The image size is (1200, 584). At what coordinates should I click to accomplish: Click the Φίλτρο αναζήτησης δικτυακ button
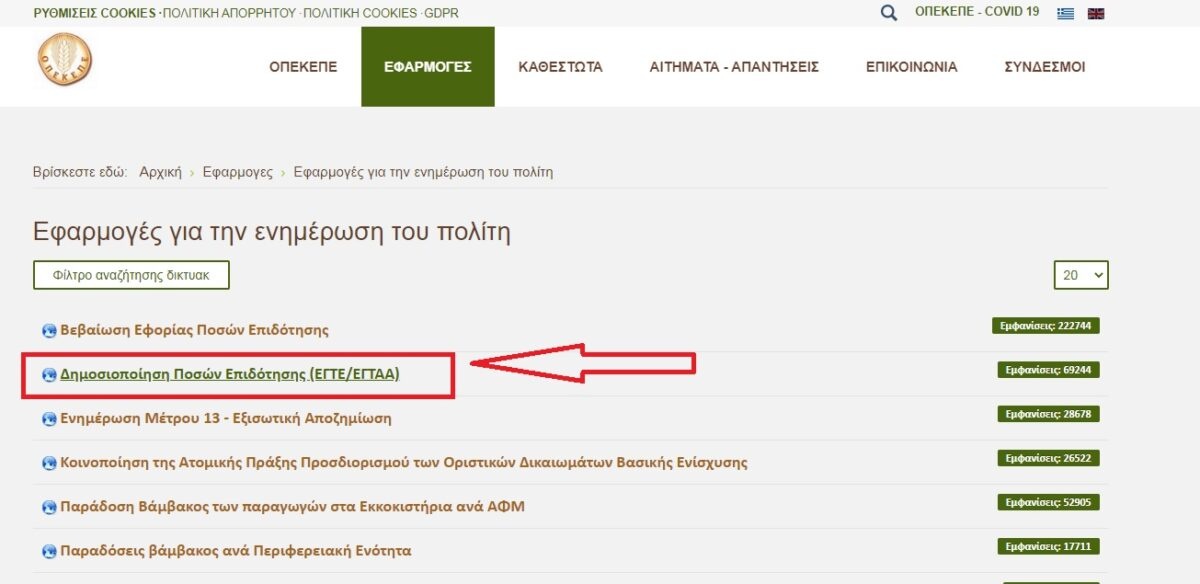click(131, 275)
